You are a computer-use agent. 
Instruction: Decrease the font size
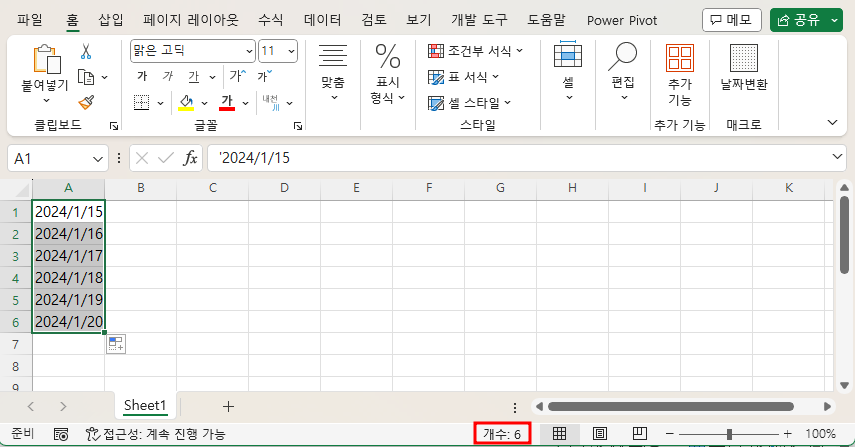(265, 76)
